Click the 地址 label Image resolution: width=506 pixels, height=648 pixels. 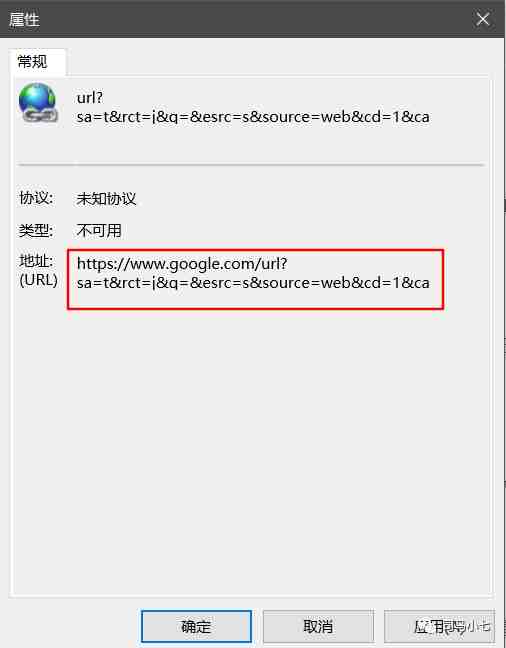(x=36, y=261)
